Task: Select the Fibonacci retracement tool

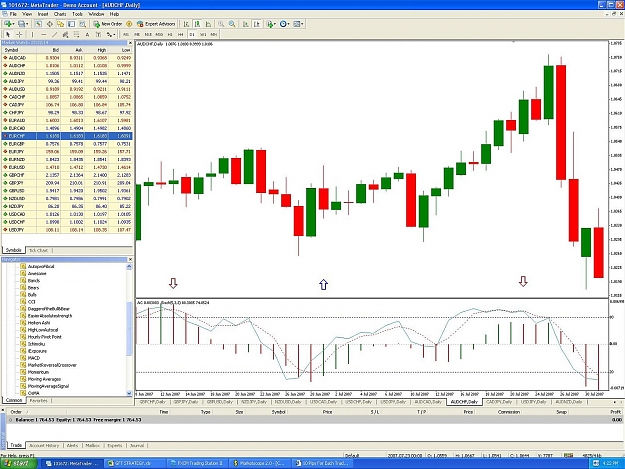Action: 76,35
